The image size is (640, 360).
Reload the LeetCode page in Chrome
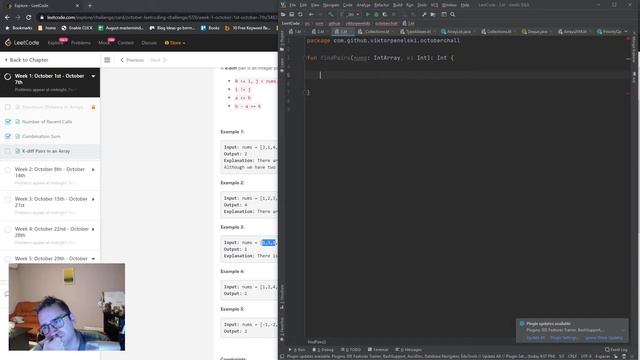[28, 18]
